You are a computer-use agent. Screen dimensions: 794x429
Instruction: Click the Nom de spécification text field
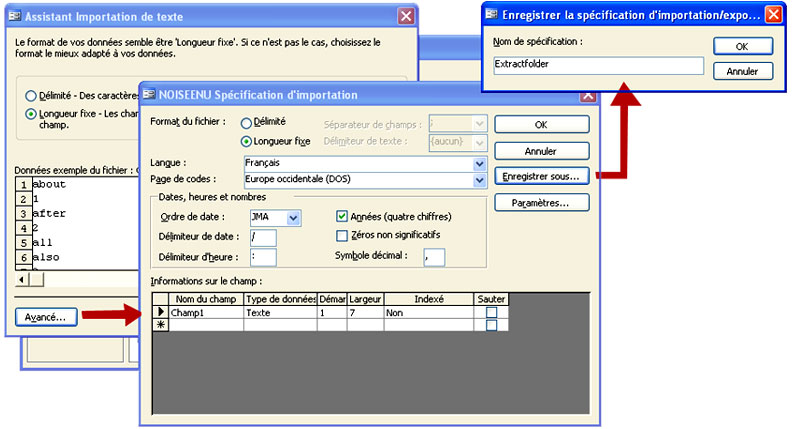point(597,64)
